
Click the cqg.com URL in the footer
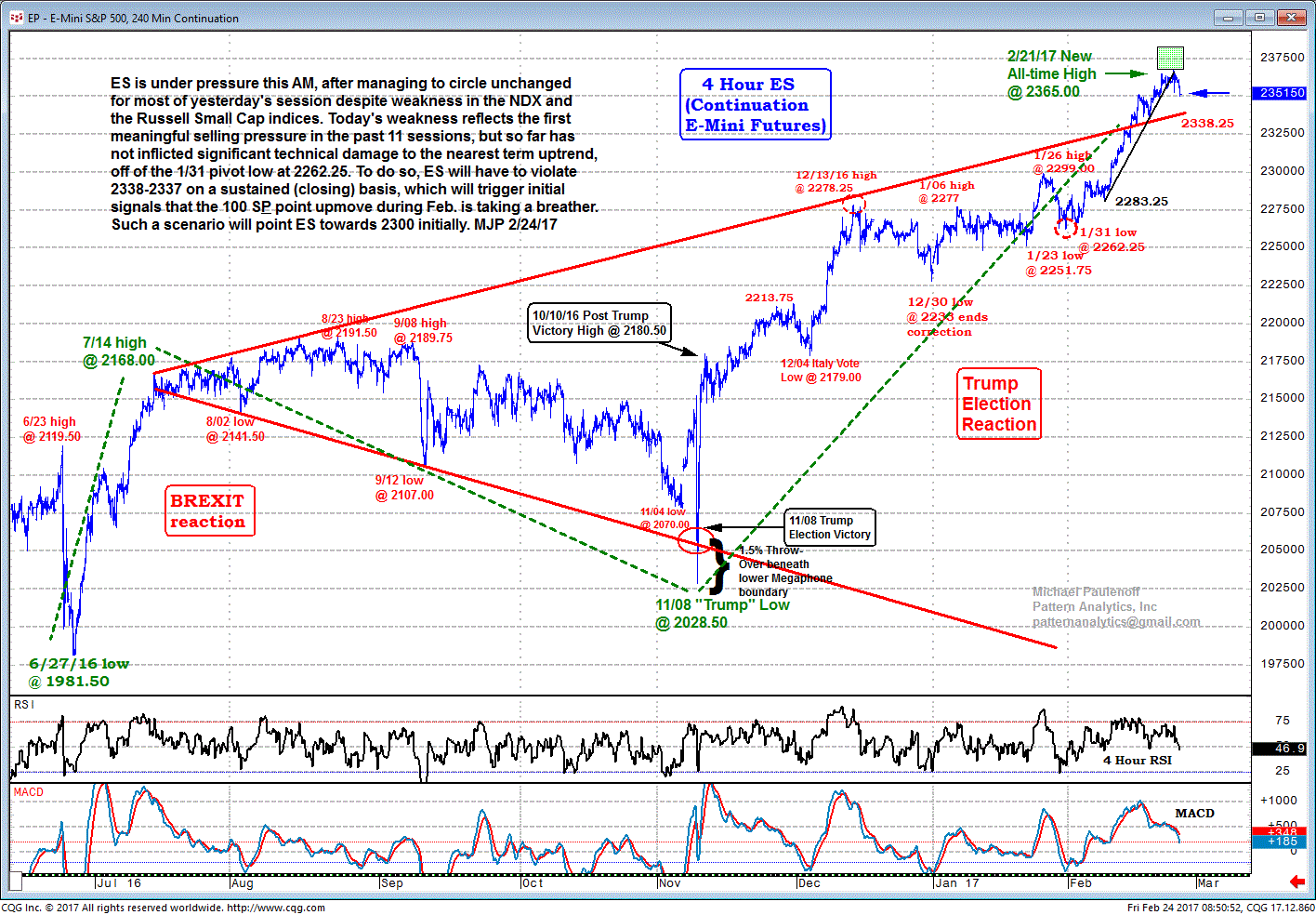click(276, 908)
